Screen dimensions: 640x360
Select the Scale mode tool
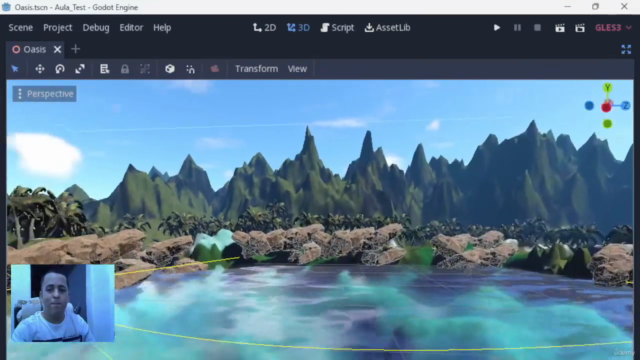point(80,69)
